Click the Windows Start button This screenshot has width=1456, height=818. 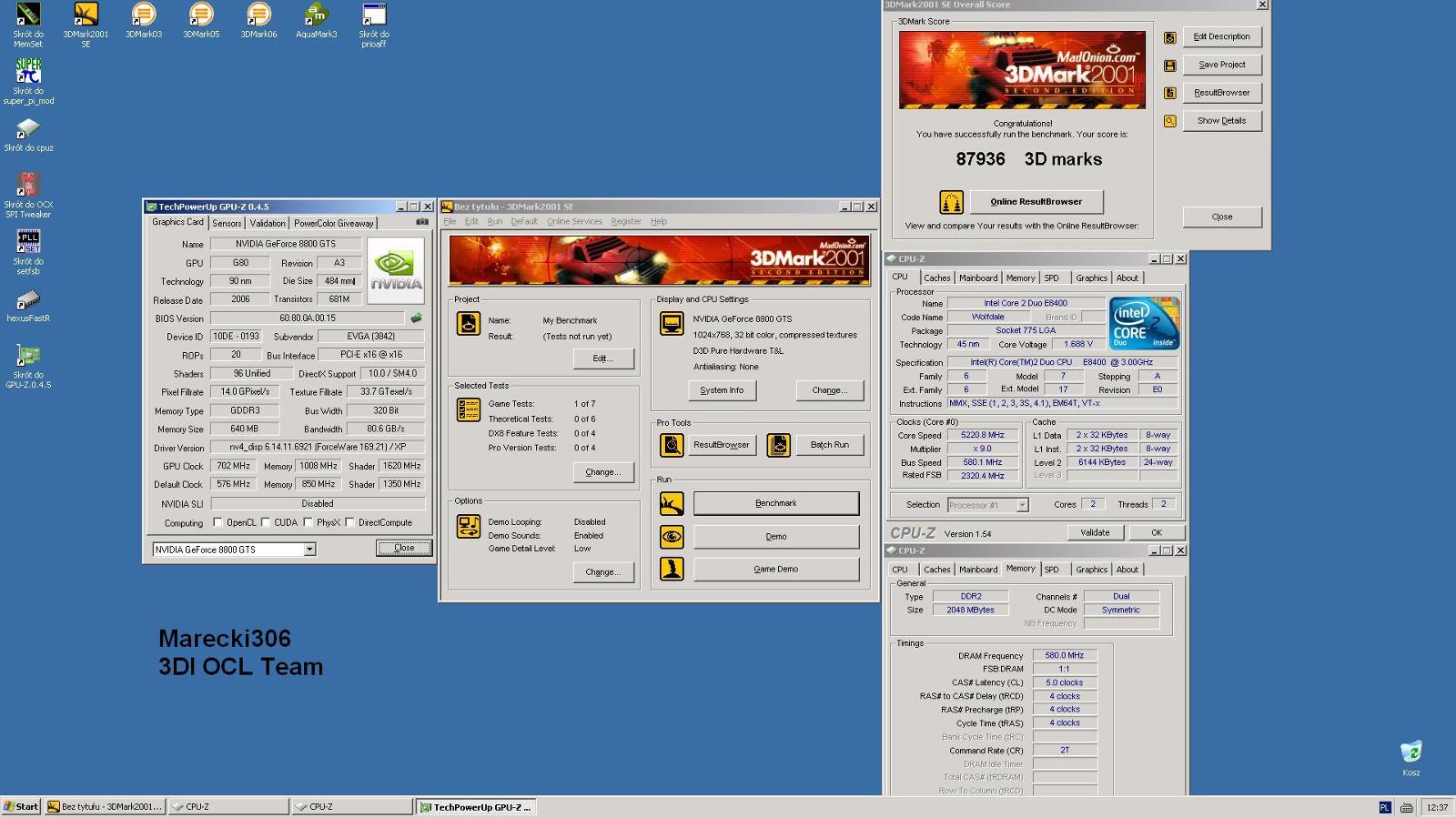21,806
